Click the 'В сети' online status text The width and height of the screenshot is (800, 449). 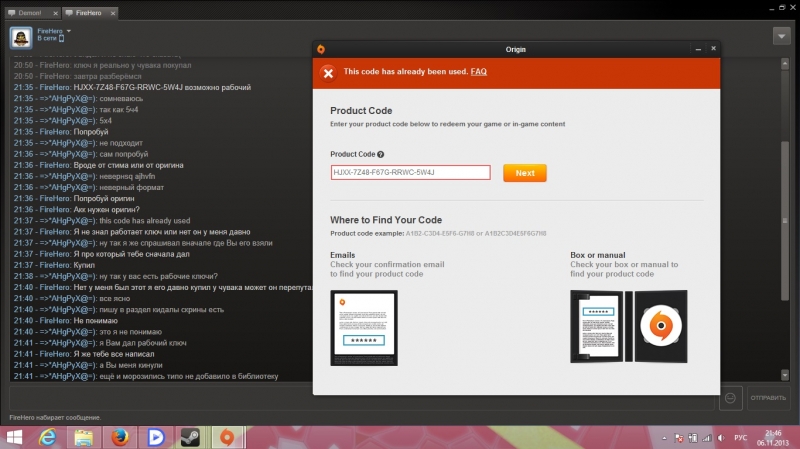[x=46, y=38]
